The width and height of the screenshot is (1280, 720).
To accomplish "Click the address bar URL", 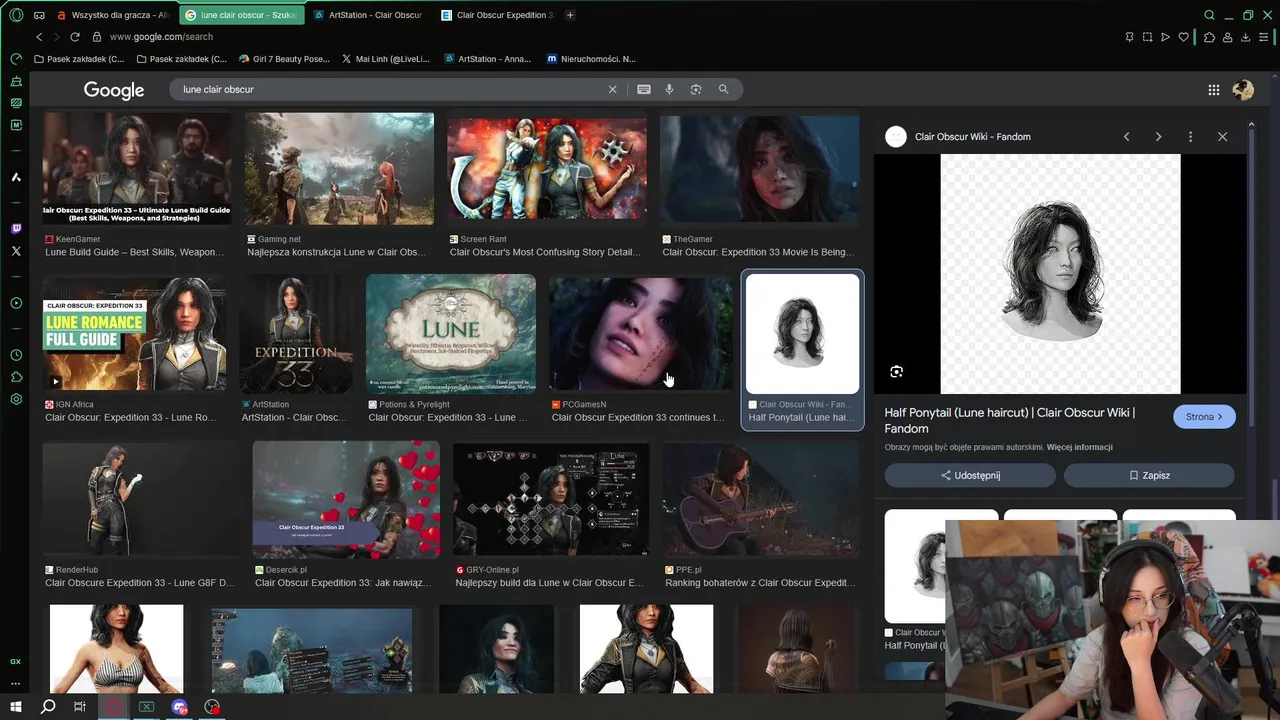I will (161, 37).
